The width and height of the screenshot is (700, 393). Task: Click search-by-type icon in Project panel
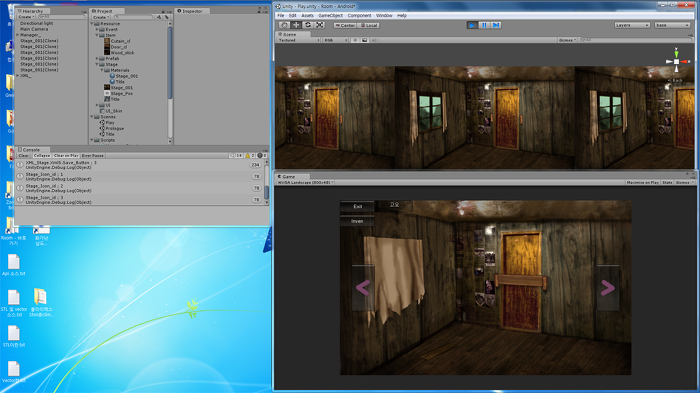pos(159,17)
